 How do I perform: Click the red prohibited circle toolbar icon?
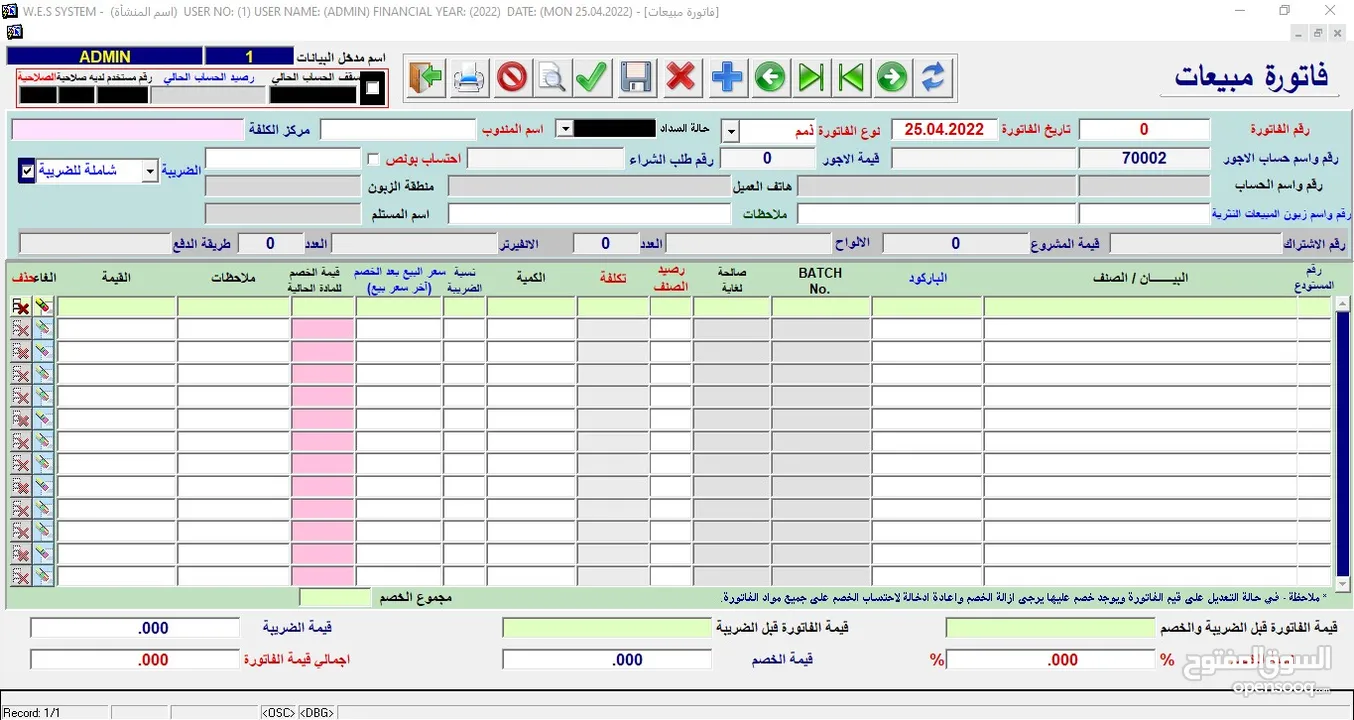(x=511, y=78)
